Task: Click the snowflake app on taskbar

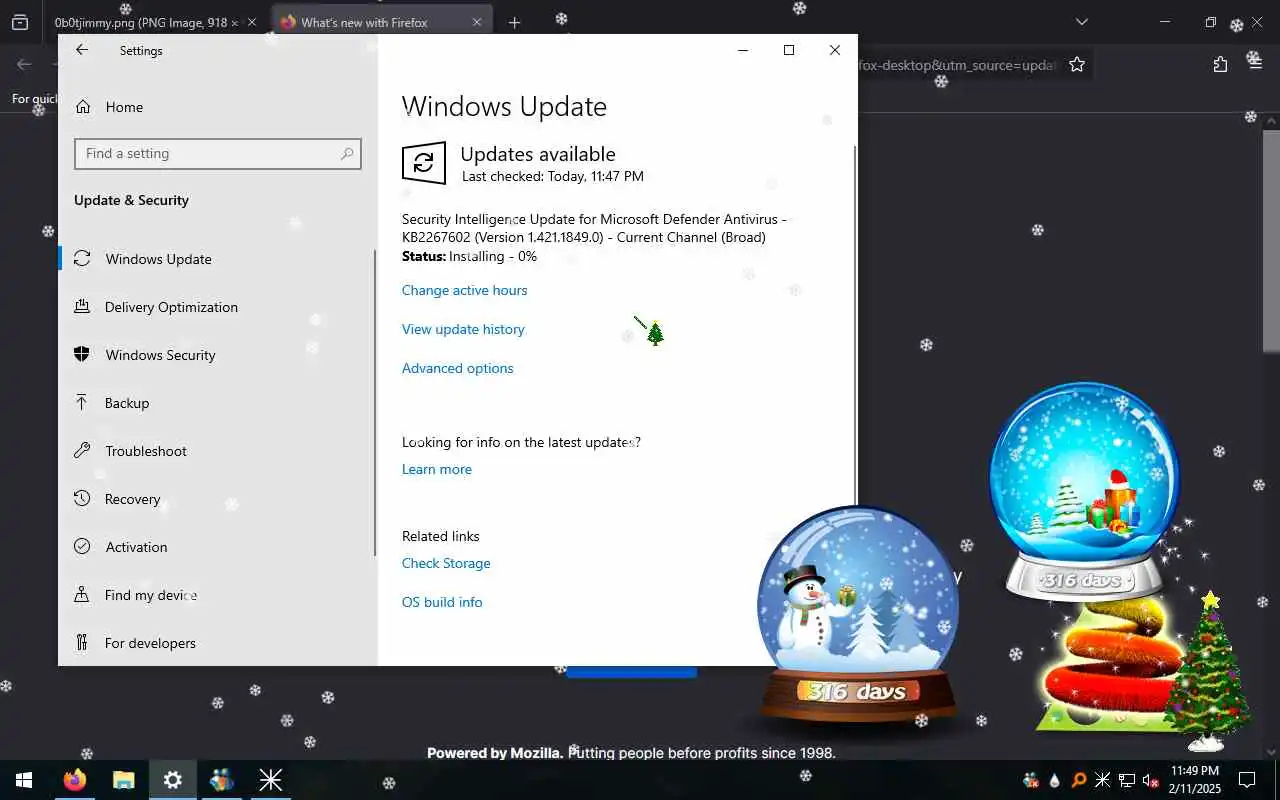Action: click(x=271, y=780)
